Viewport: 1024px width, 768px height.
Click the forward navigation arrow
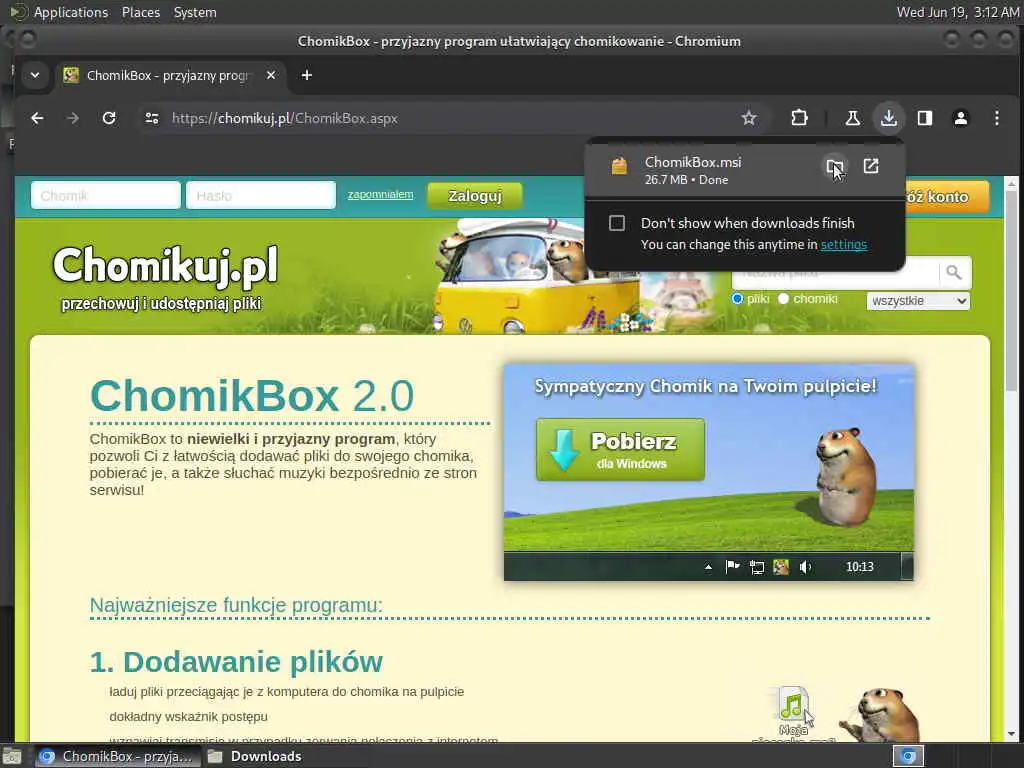click(73, 118)
